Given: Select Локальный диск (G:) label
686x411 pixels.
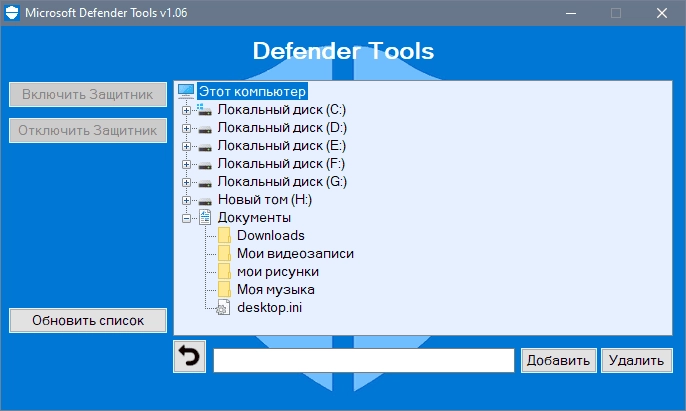Looking at the screenshot, I should 282,181.
